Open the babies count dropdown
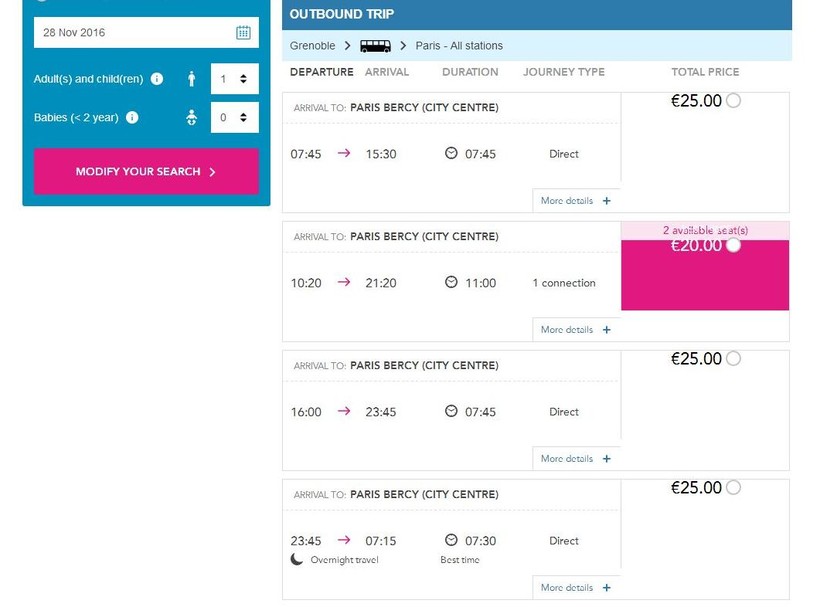This screenshot has width=820, height=607. (234, 118)
